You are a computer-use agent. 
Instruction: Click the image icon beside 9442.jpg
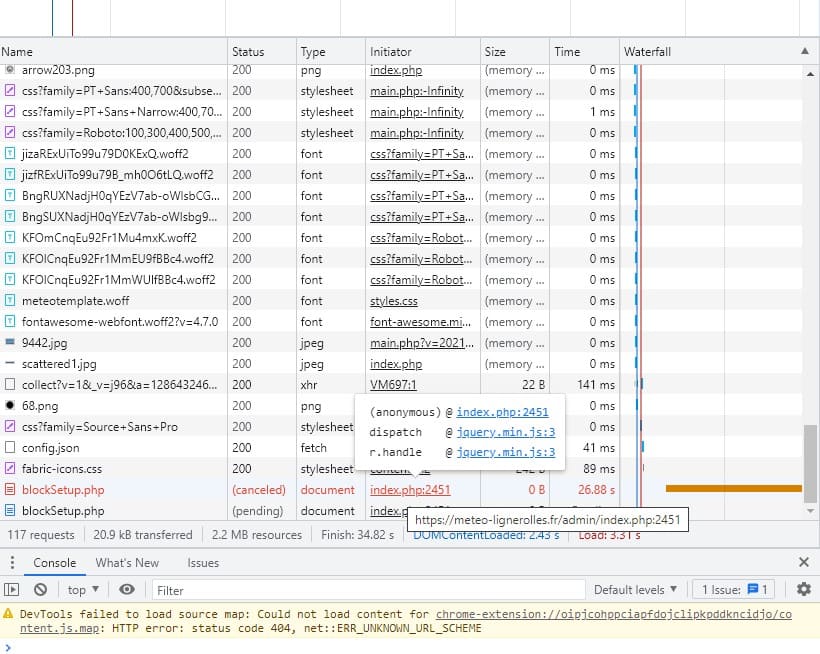coord(10,342)
